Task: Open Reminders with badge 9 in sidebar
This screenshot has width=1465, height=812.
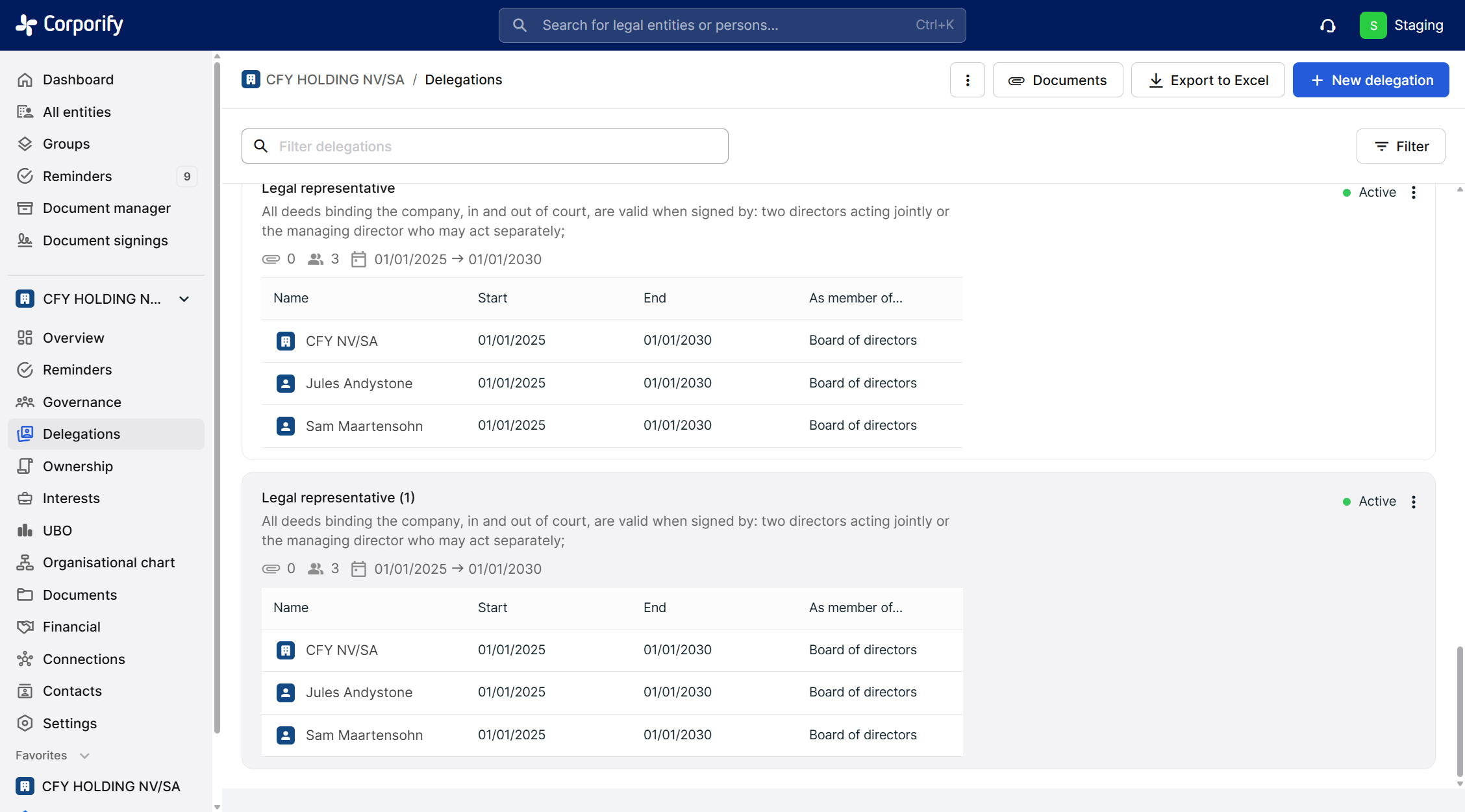Action: tap(77, 177)
